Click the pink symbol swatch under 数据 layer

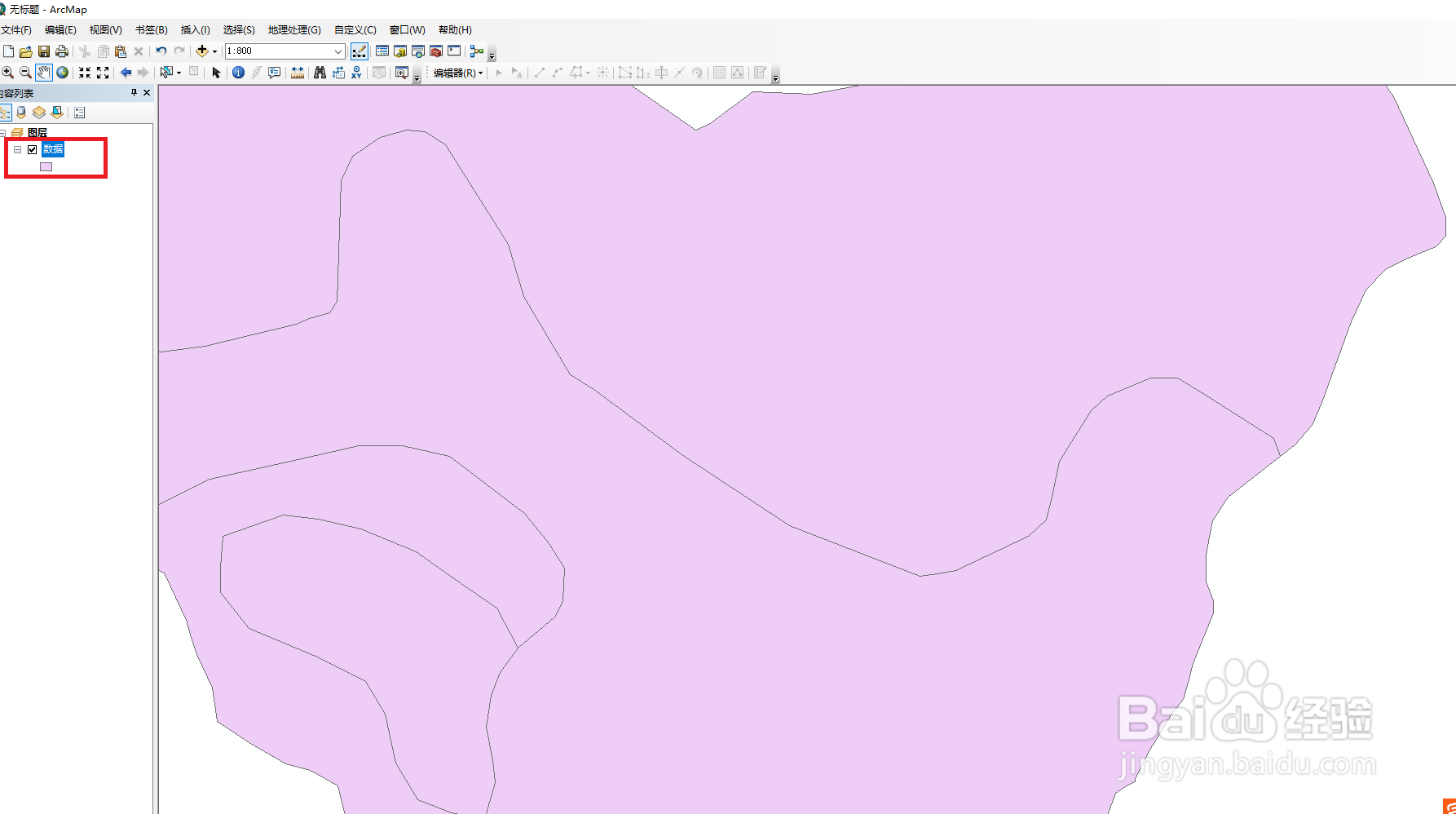(x=46, y=166)
